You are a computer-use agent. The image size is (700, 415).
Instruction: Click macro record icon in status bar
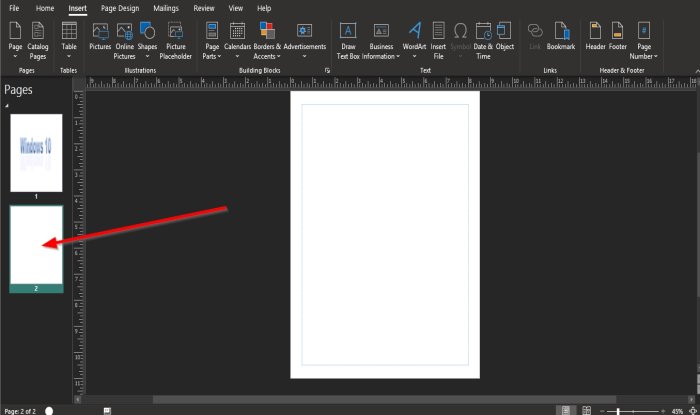coord(107,411)
